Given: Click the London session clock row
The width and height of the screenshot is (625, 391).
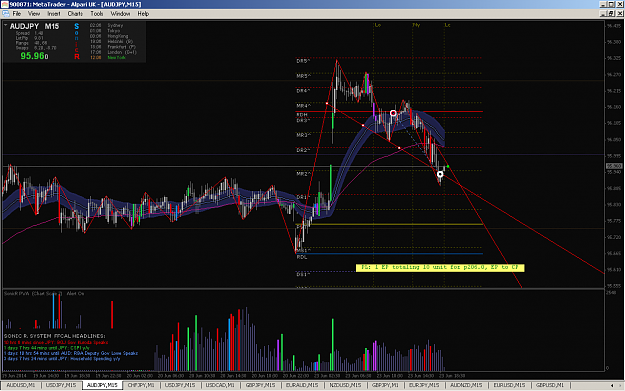Looking at the screenshot, I should click(x=113, y=52).
